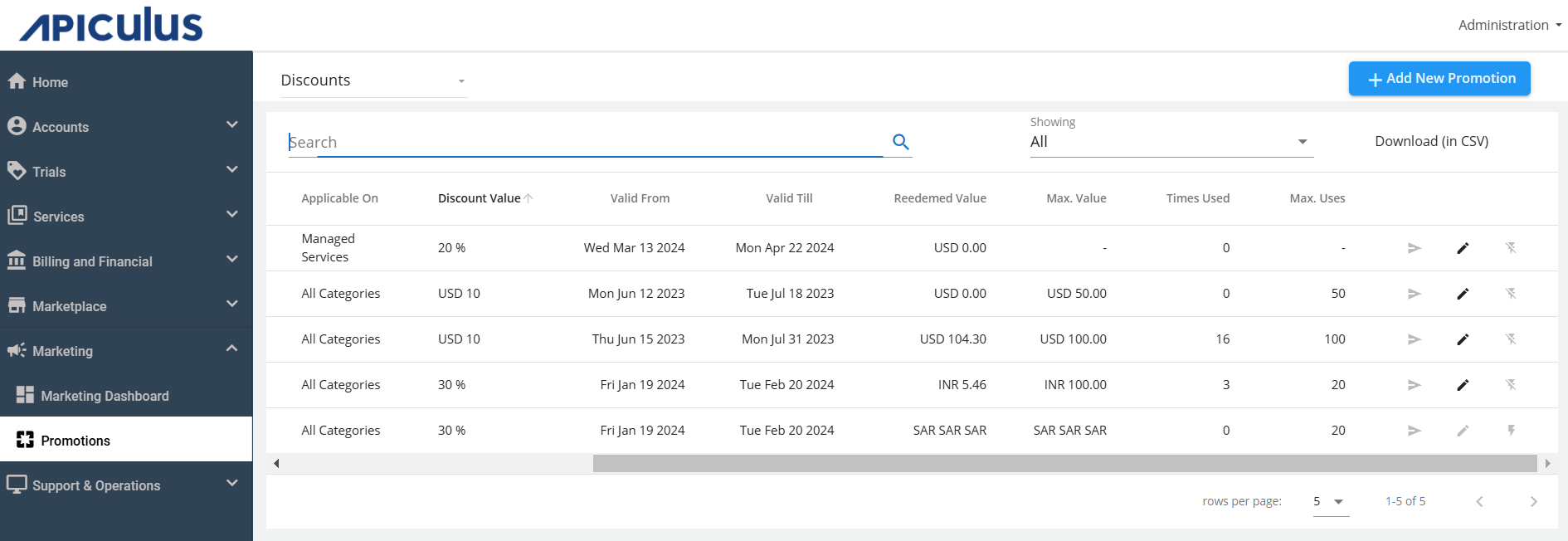Click the Marketplace store icon
The image size is (1568, 541).
pyautogui.click(x=17, y=305)
